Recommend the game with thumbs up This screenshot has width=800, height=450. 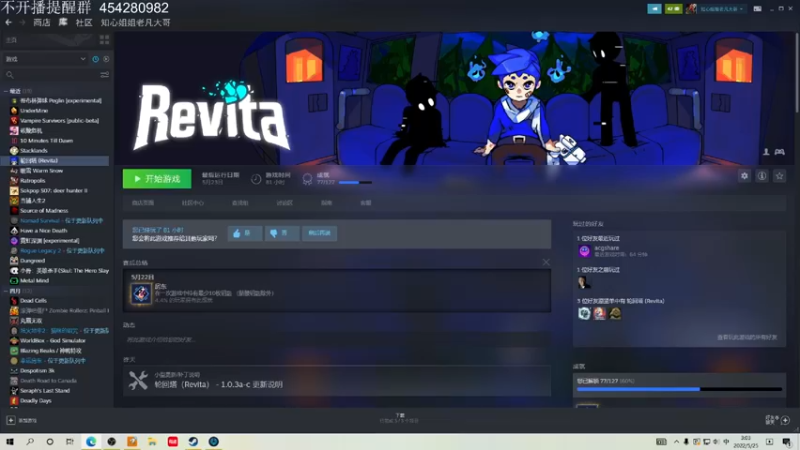[245, 233]
